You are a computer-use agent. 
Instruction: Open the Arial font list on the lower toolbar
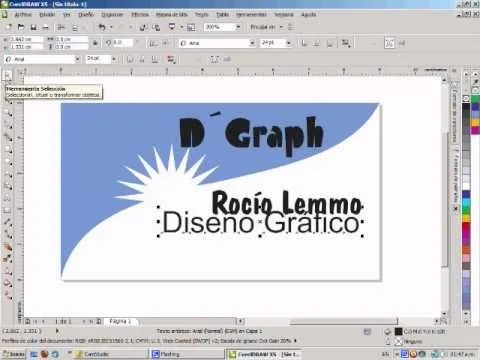[77, 59]
